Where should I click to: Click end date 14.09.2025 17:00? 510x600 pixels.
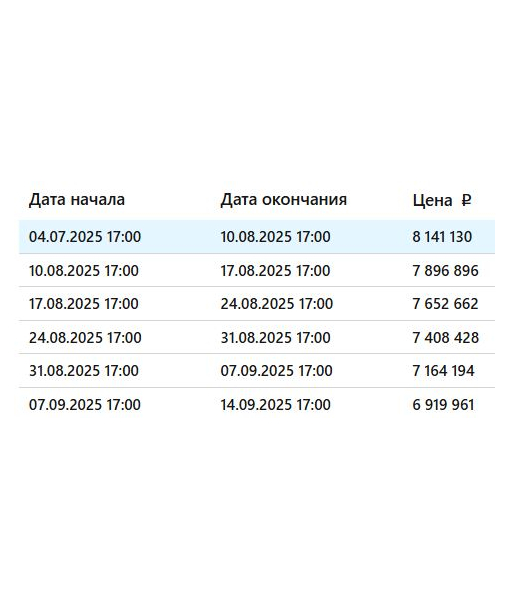tap(275, 404)
